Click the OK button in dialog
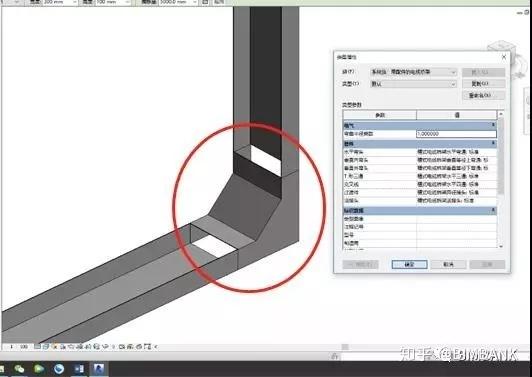Screen dimensions: 532x377 tap(410, 264)
